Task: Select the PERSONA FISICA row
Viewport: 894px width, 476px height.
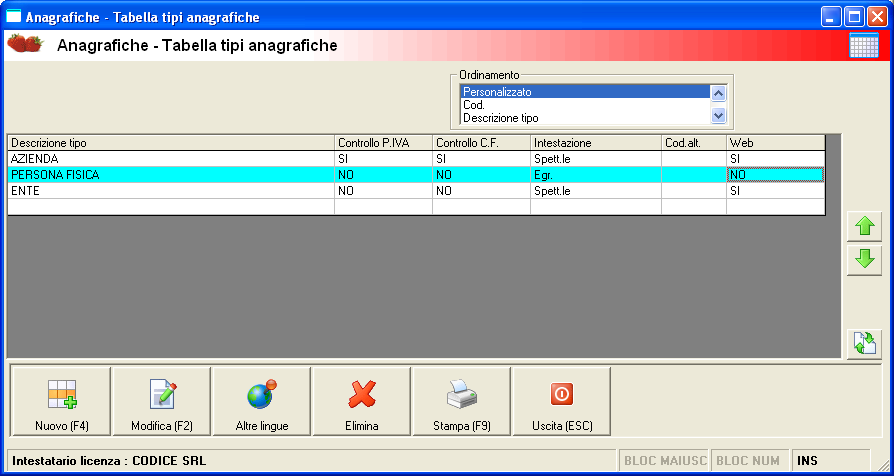Action: (416, 175)
